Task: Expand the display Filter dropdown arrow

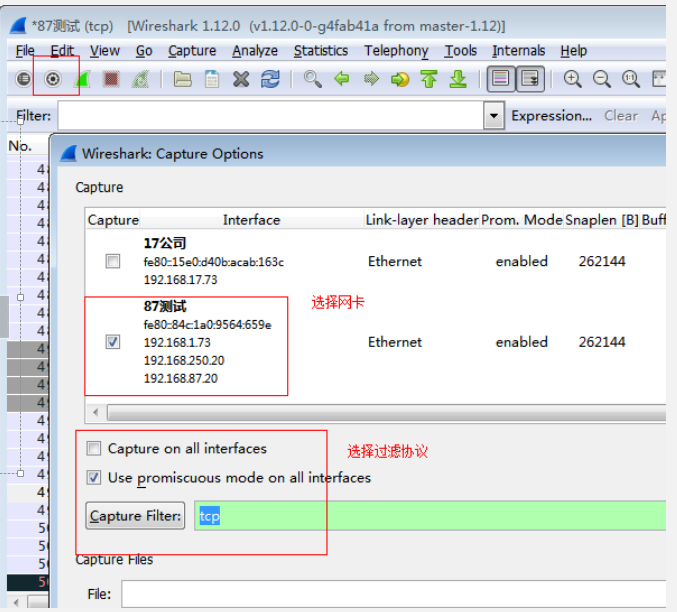Action: 494,116
